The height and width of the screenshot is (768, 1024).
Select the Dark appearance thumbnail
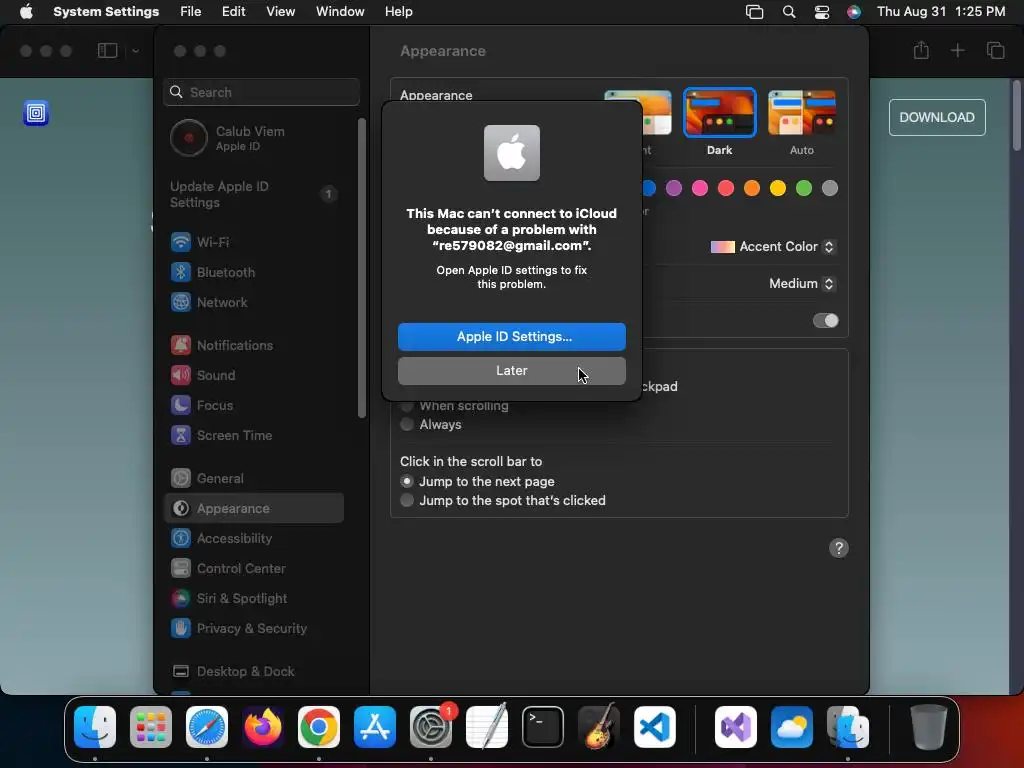(x=720, y=113)
